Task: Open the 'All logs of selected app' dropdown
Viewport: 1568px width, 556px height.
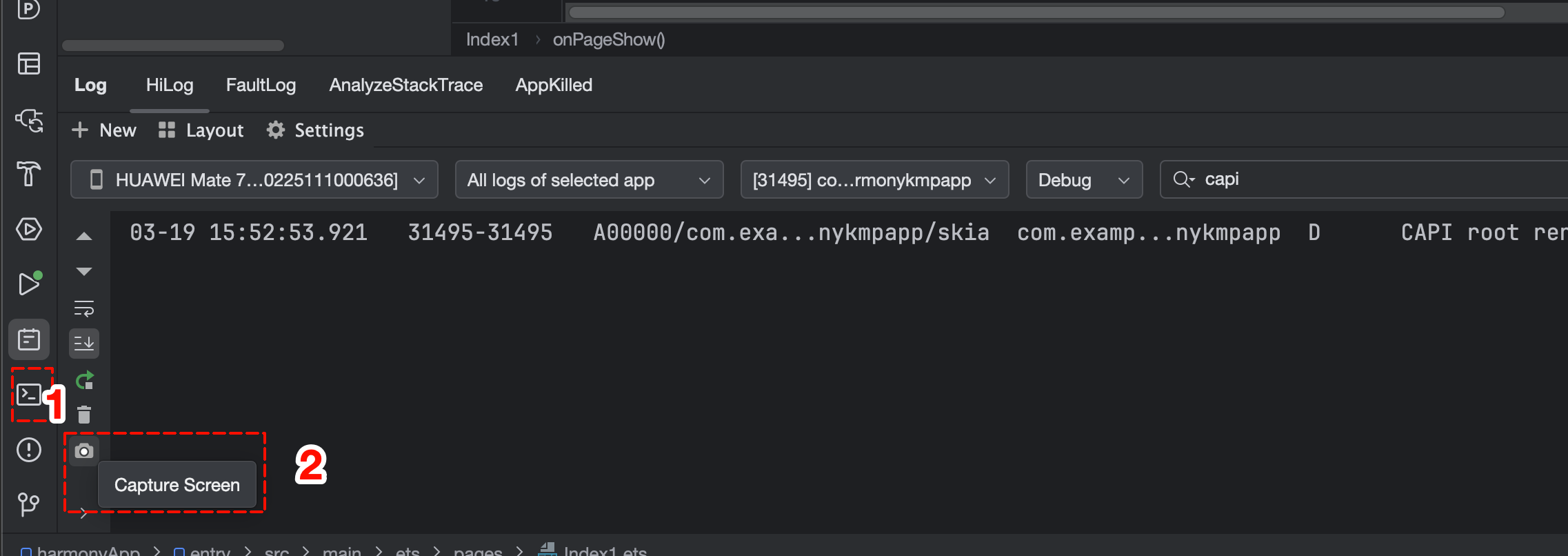Action: coord(589,180)
